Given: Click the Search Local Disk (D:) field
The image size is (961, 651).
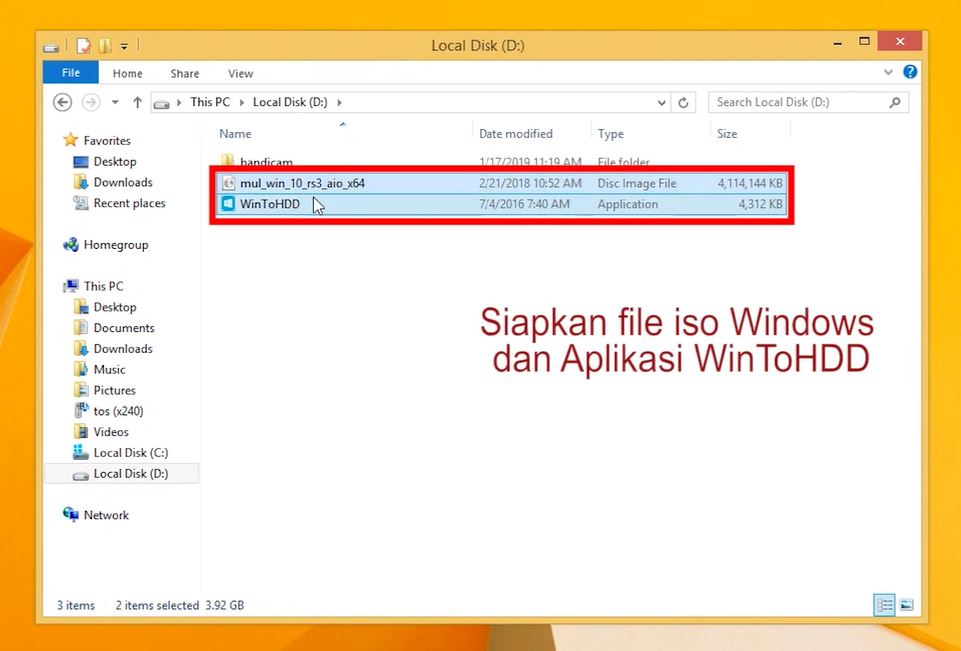Looking at the screenshot, I should [x=808, y=102].
